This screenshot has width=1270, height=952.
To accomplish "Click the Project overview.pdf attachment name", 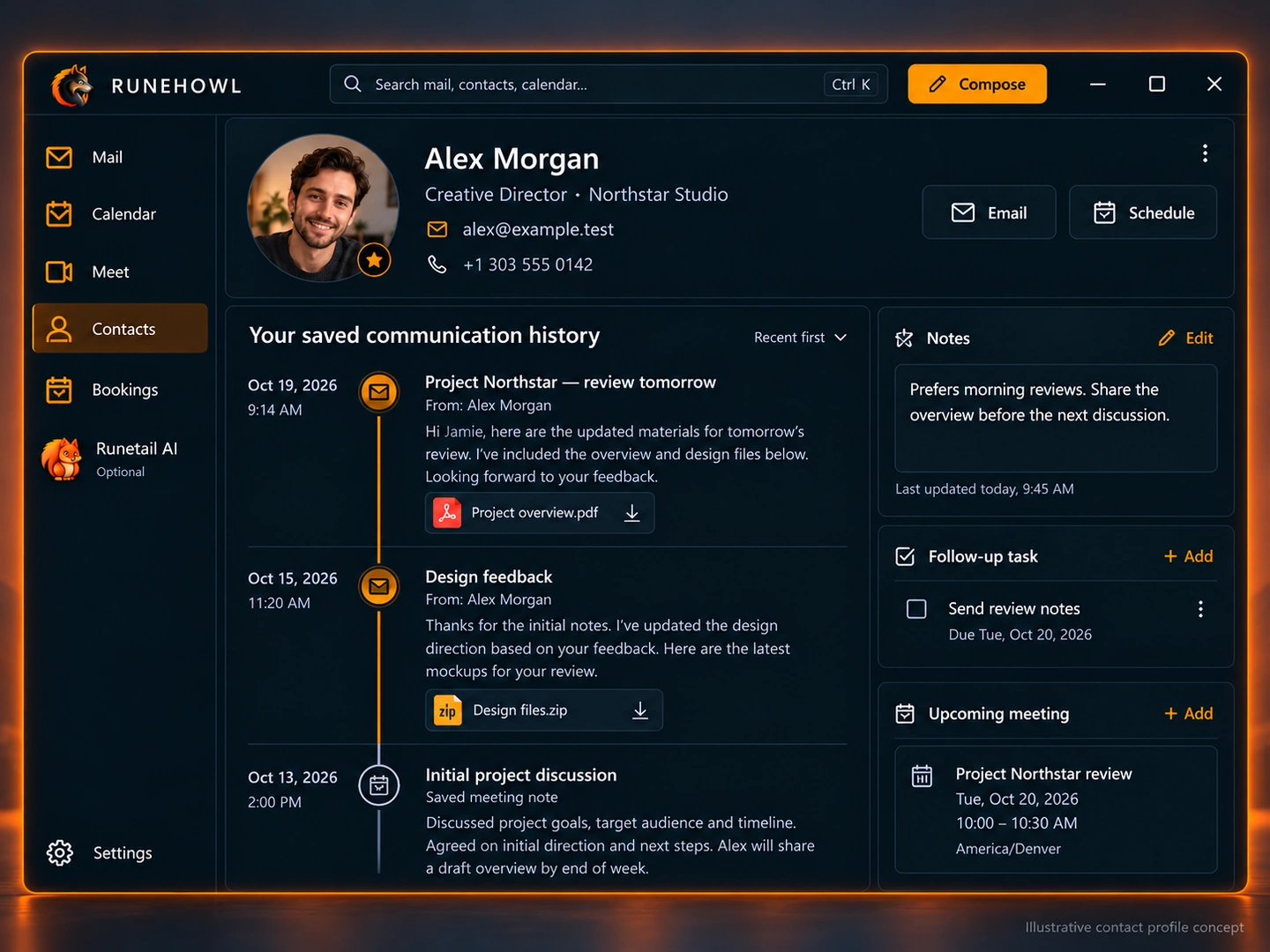I will 534,513.
